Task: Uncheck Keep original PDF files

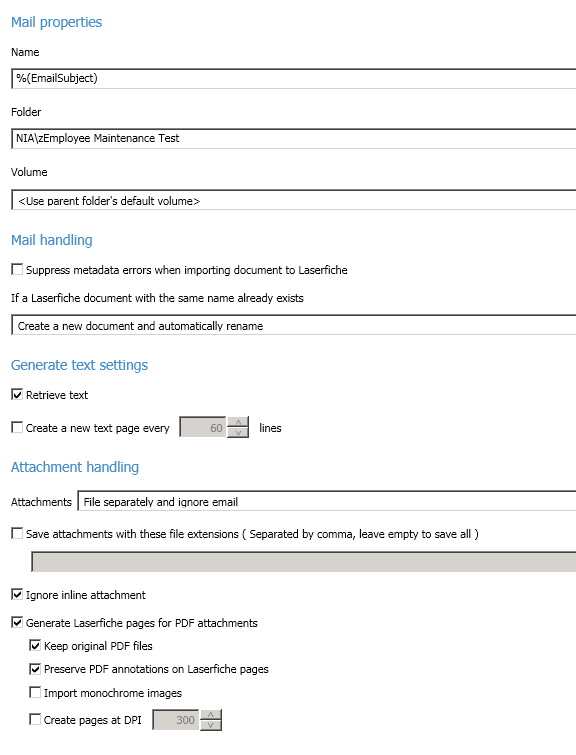Action: click(x=35, y=645)
